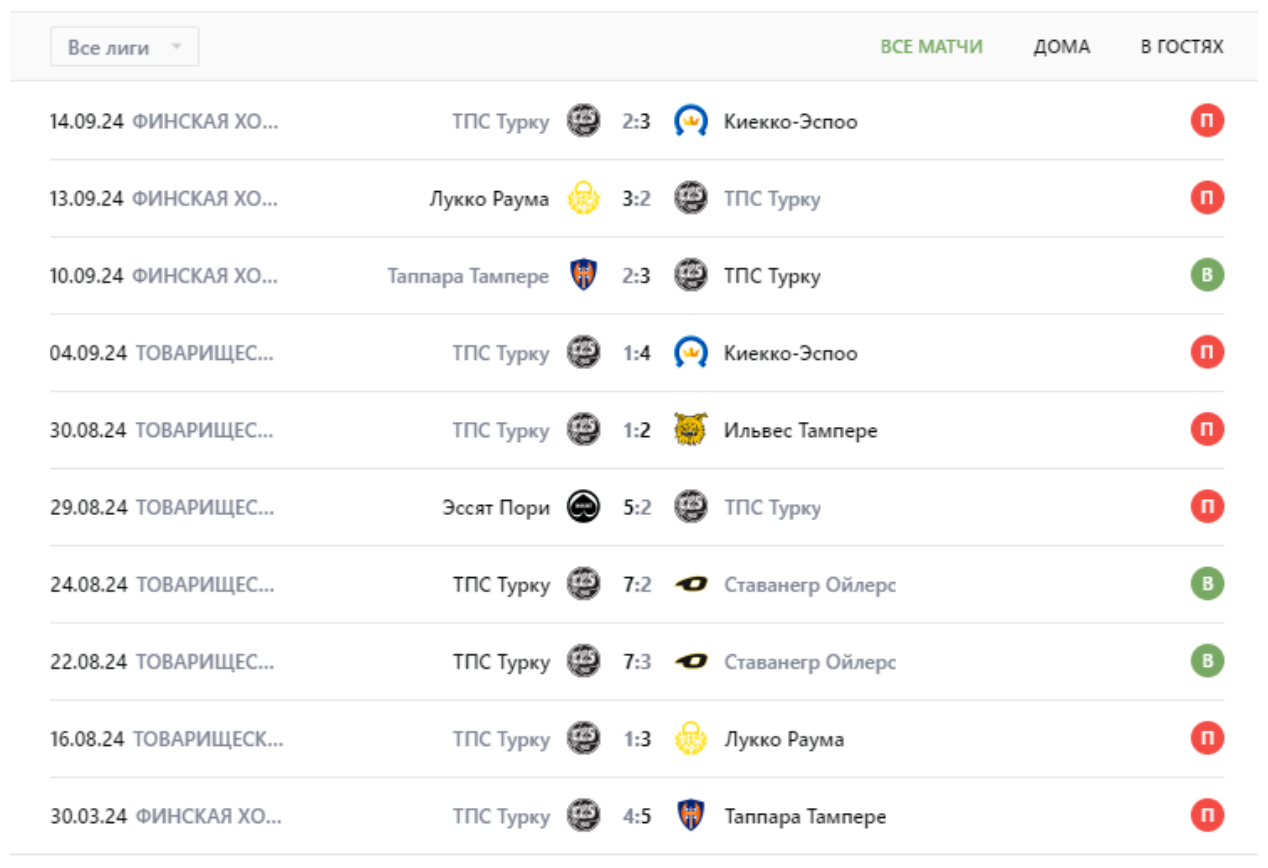Open the "Все лиги" league dropdown
The width and height of the screenshot is (1268, 868).
point(124,47)
